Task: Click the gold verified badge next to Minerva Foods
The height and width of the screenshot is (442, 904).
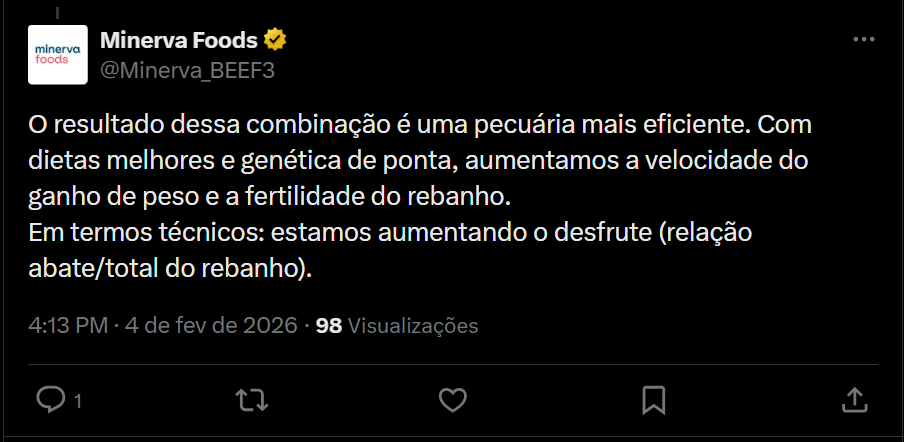Action: coord(275,41)
